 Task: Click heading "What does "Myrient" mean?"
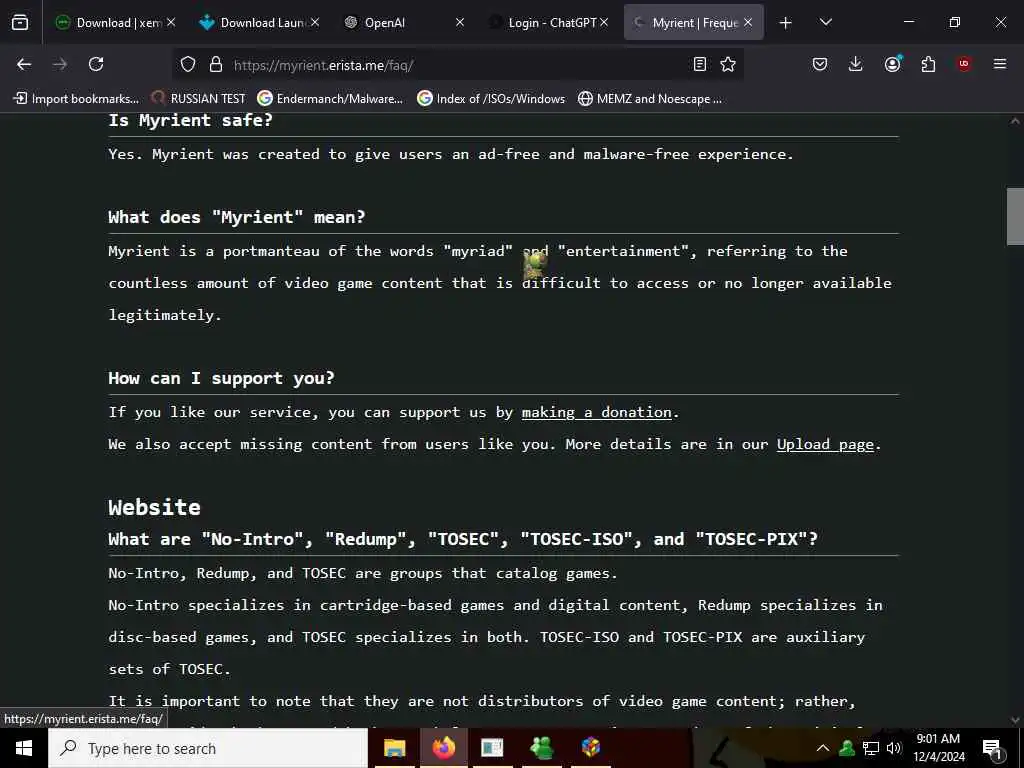(236, 217)
